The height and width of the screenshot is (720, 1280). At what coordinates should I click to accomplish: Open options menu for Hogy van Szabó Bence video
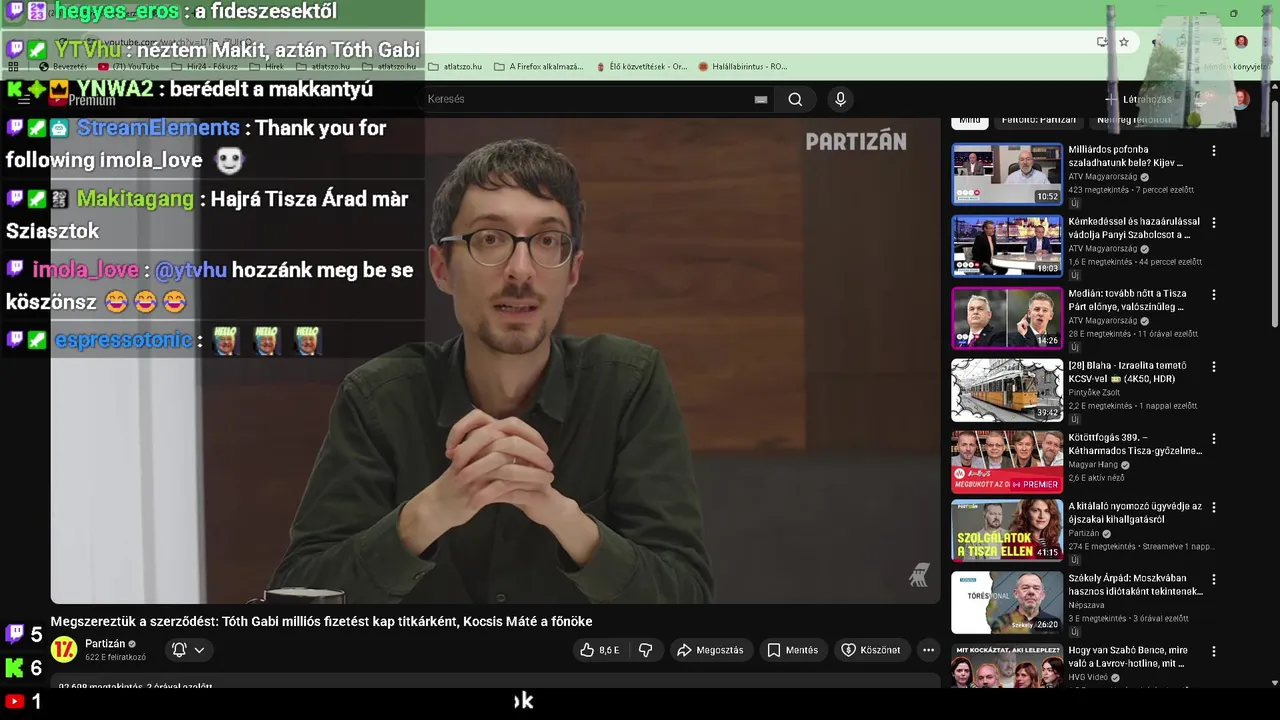(x=1214, y=651)
